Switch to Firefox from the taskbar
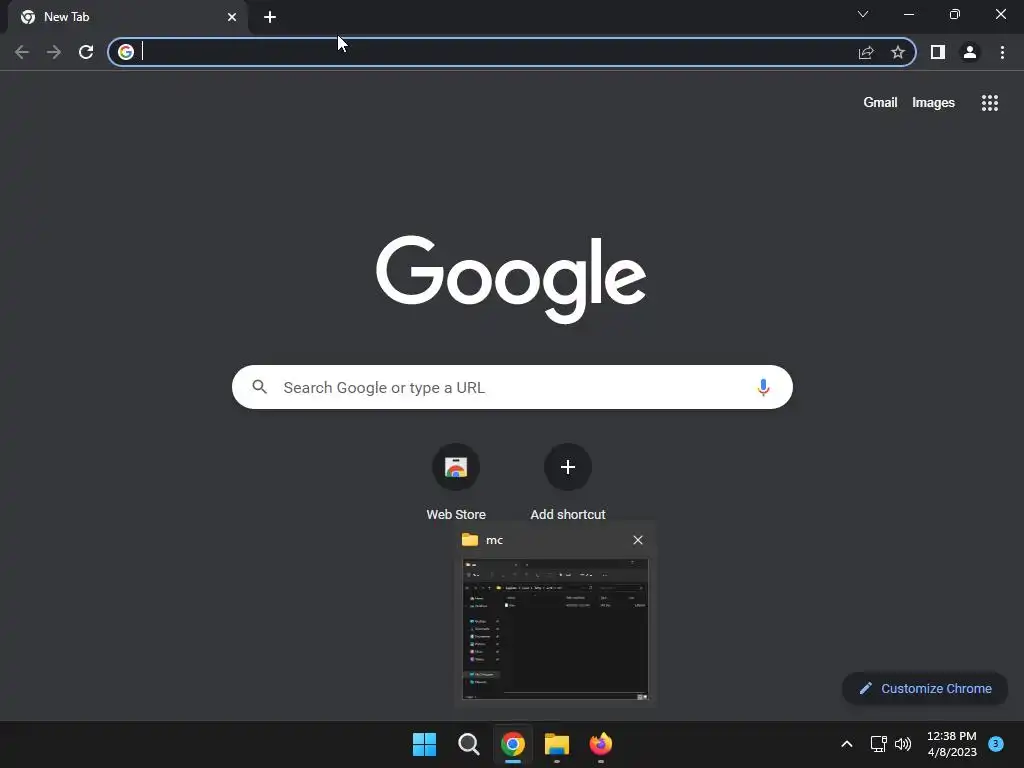Viewport: 1024px width, 768px height. (x=601, y=744)
